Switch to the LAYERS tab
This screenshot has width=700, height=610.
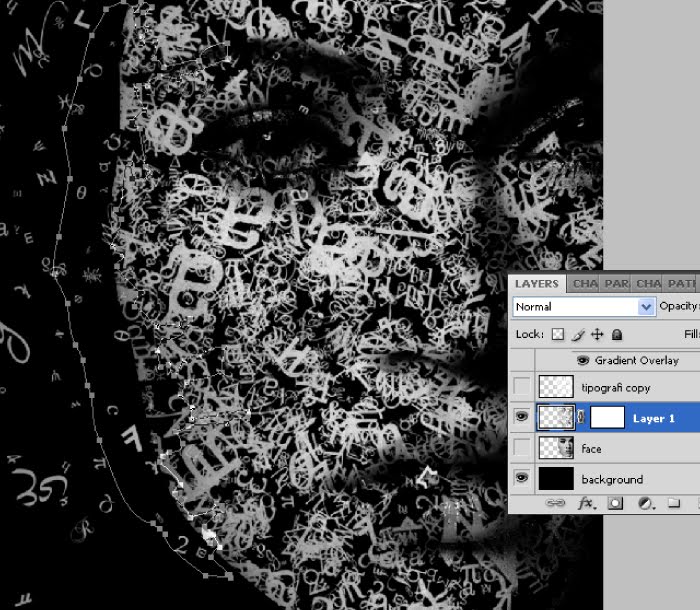537,284
